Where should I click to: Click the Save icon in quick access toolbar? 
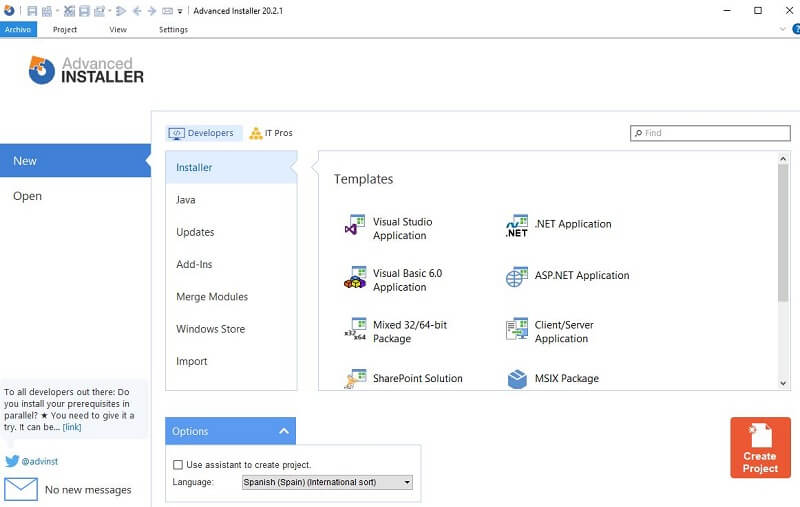(x=32, y=11)
